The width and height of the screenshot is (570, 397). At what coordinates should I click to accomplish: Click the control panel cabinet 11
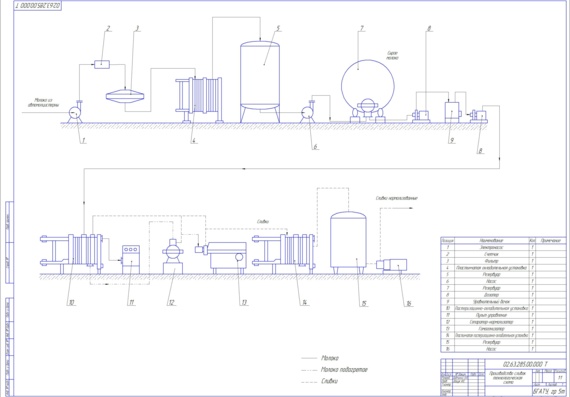[x=131, y=260]
